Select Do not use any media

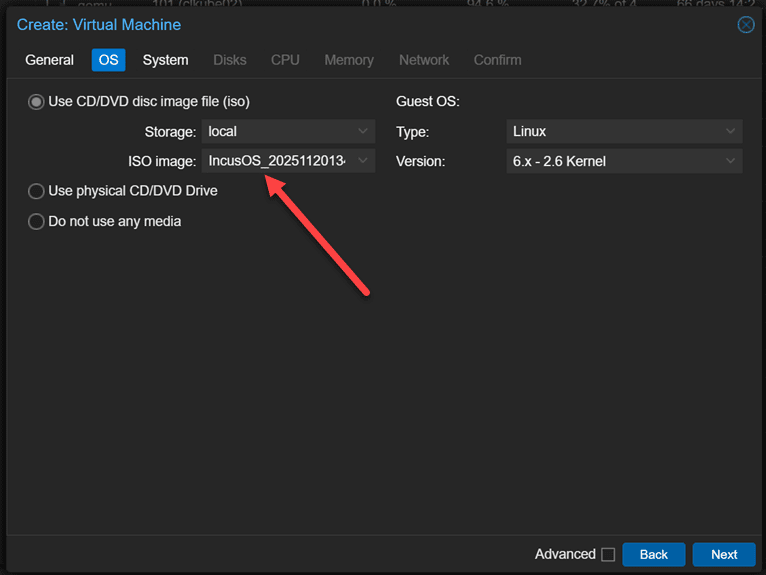(x=36, y=221)
